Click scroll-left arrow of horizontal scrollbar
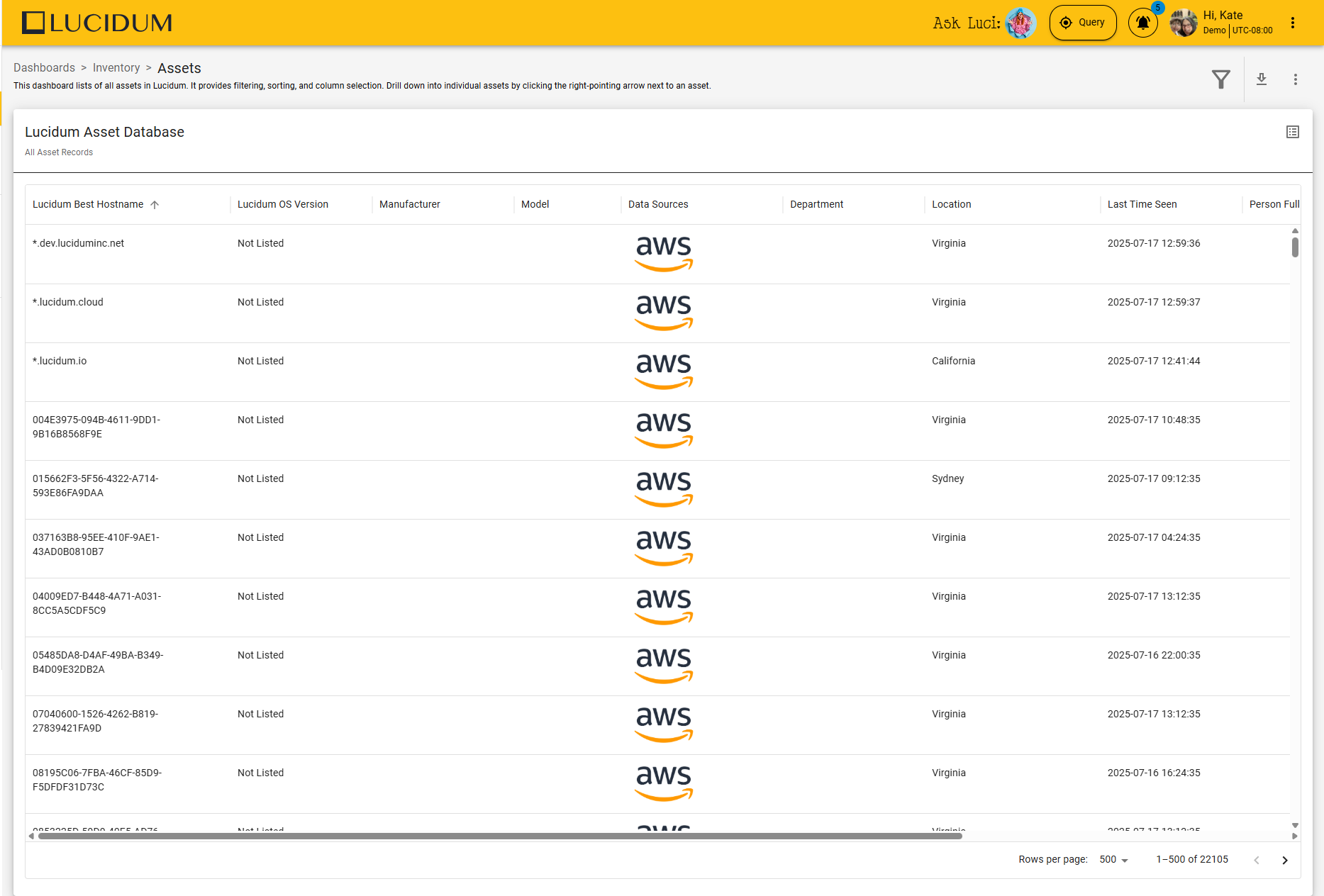Image resolution: width=1324 pixels, height=896 pixels. click(31, 836)
